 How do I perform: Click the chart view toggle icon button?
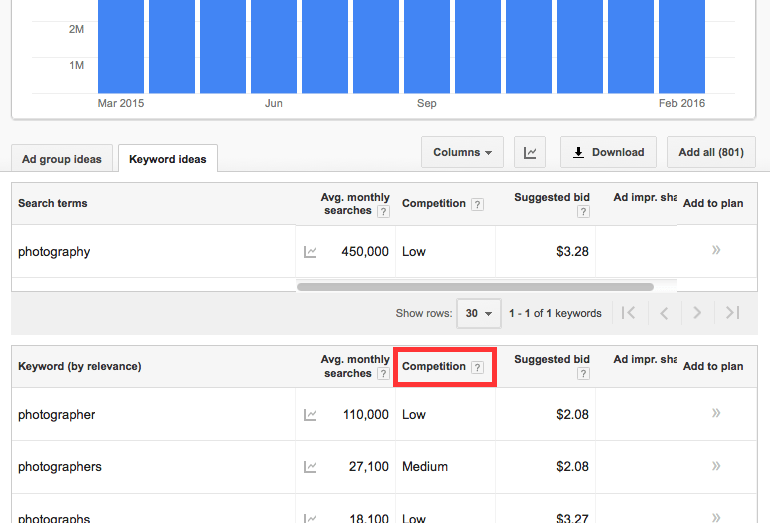[x=530, y=153]
